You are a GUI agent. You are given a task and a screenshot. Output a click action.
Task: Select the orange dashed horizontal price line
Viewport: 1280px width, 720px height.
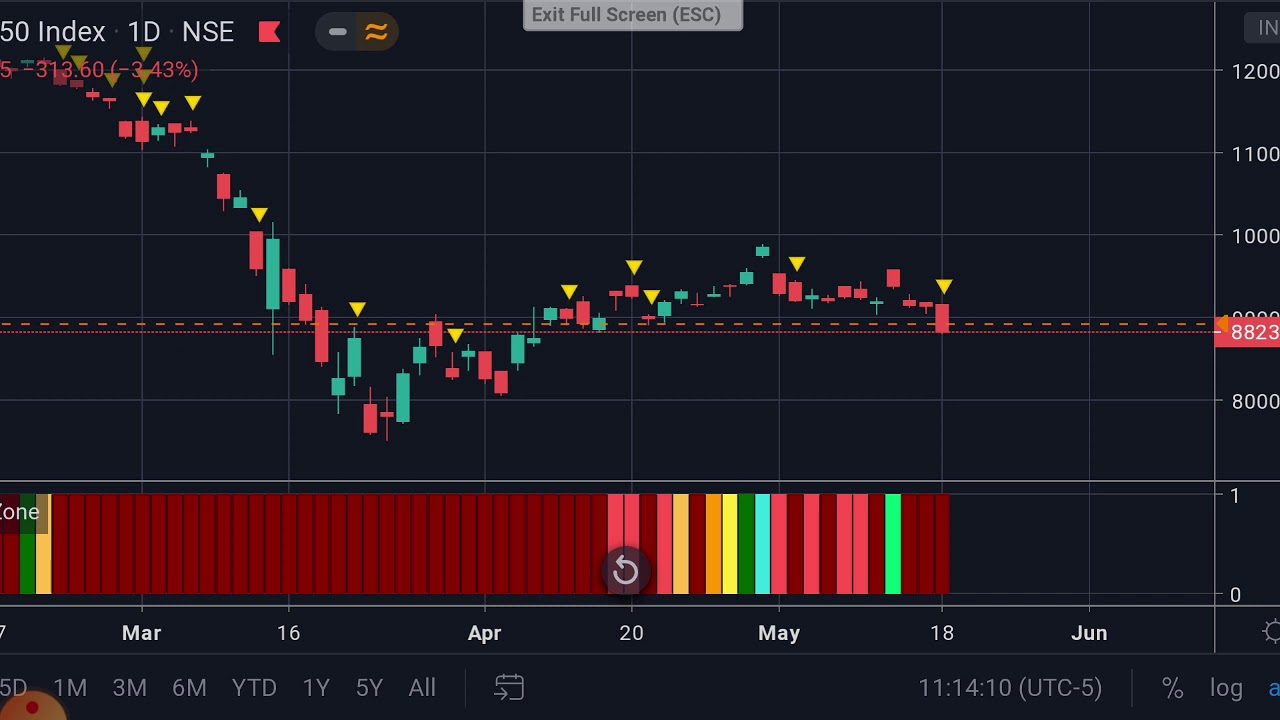pyautogui.click(x=607, y=324)
